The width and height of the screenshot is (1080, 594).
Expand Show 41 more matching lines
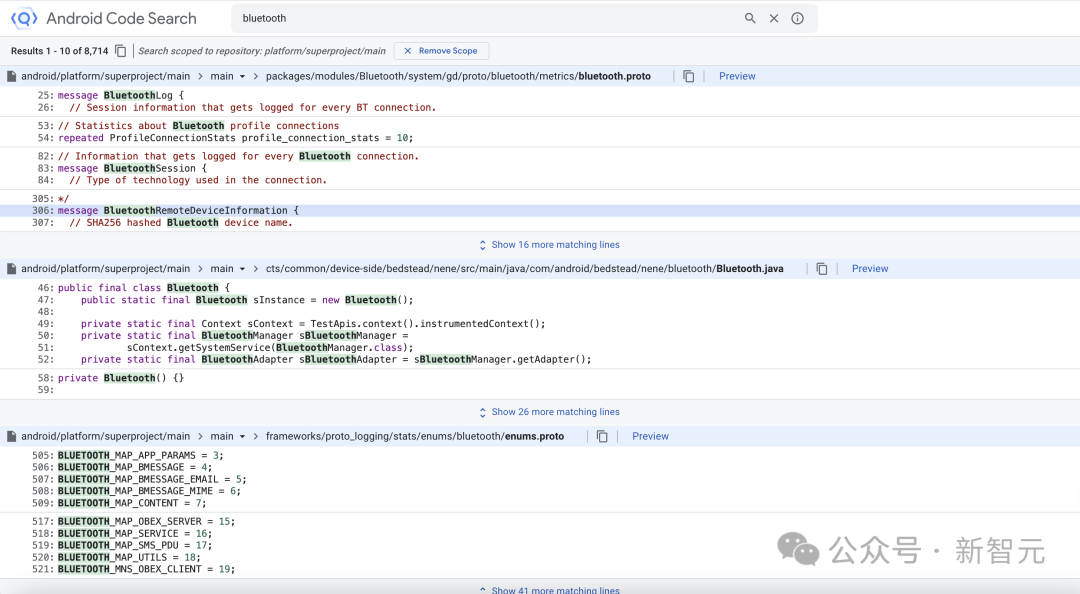click(x=549, y=590)
